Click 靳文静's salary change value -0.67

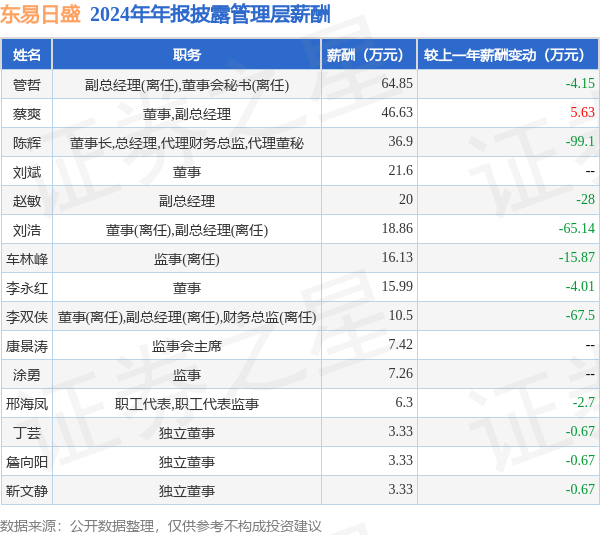click(x=580, y=489)
